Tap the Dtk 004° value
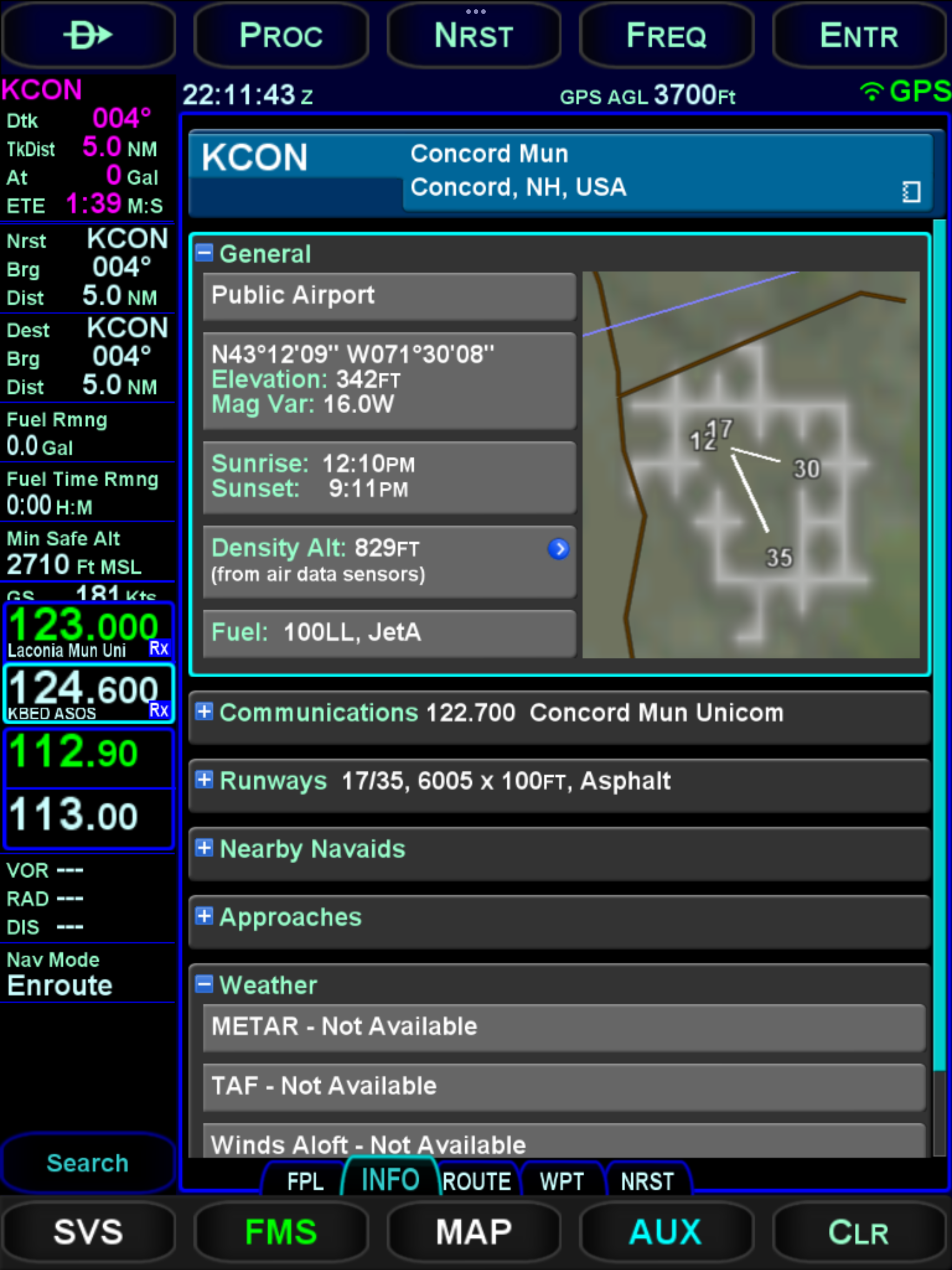This screenshot has height=1270, width=952. tap(122, 119)
